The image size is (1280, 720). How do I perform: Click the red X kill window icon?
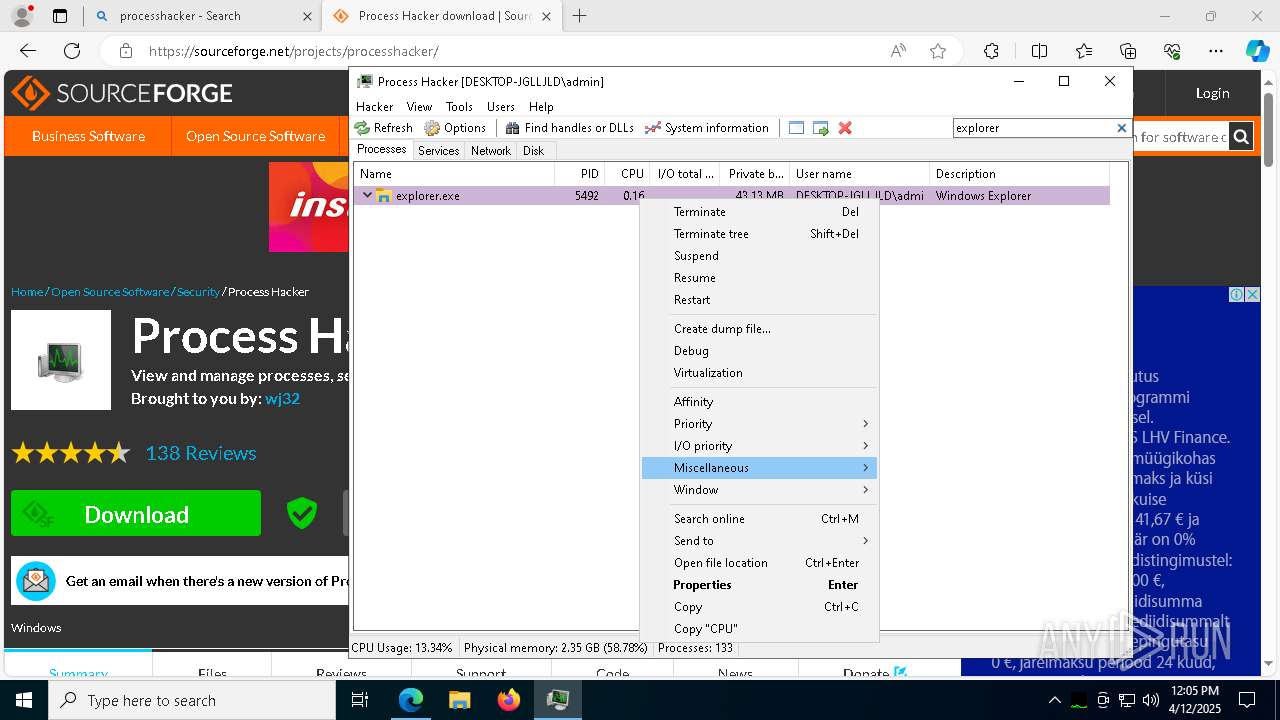pos(845,128)
